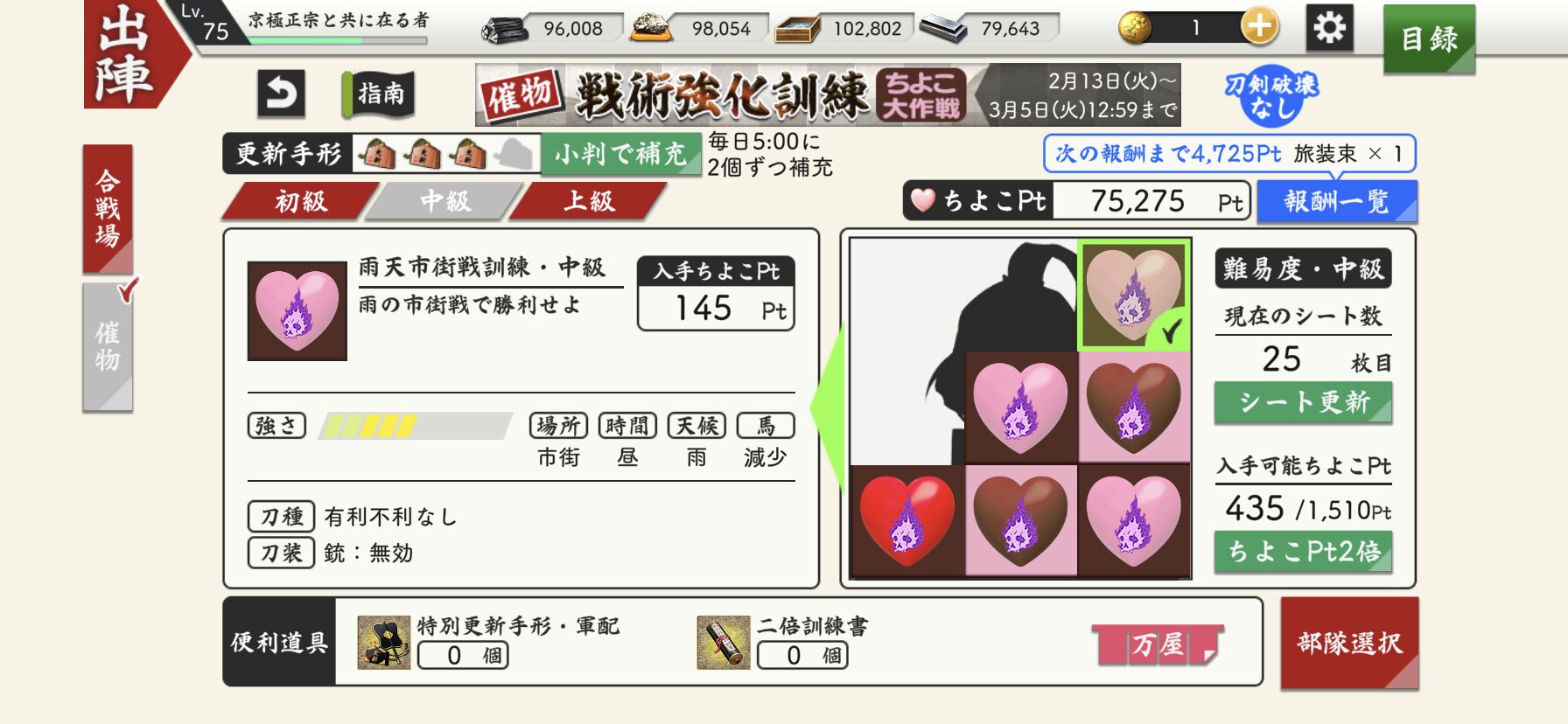
Task: Switch to the 初級 difficulty tab
Action: [300, 201]
